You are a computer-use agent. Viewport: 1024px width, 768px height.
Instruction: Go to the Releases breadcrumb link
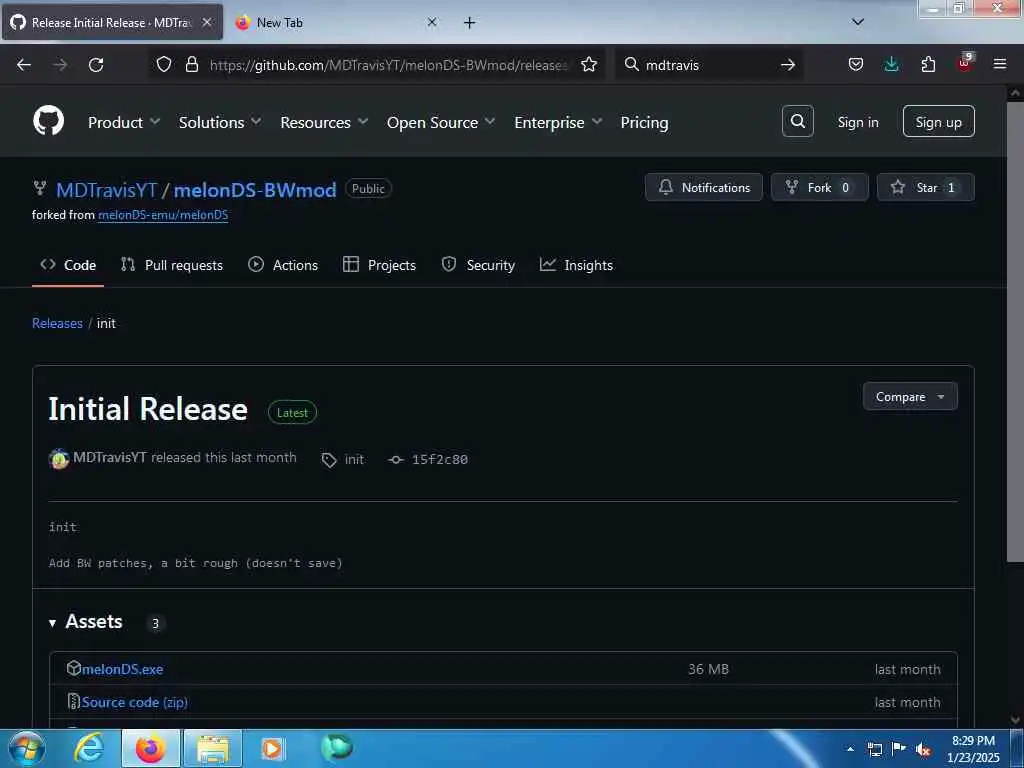click(x=57, y=323)
